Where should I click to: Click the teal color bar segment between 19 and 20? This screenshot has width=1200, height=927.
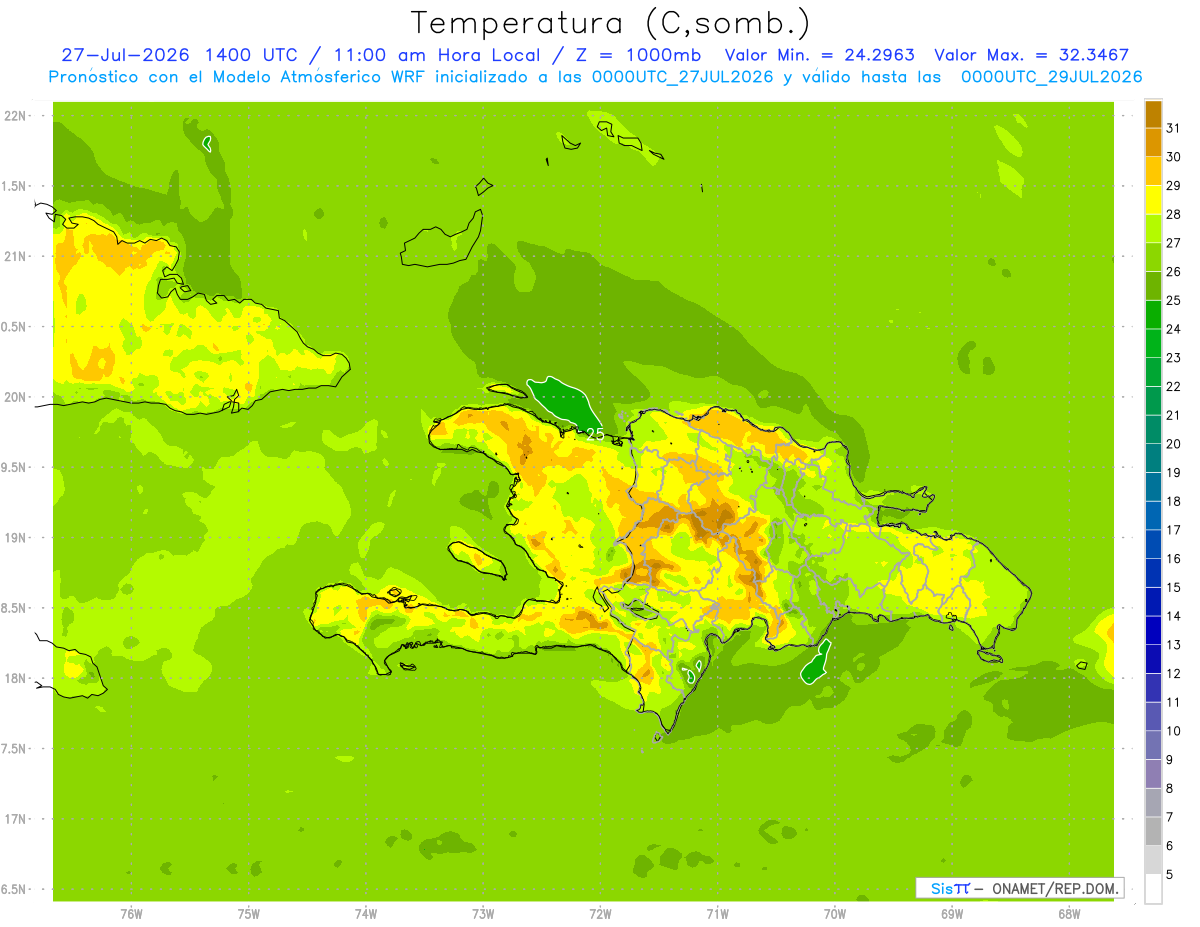click(x=1153, y=458)
